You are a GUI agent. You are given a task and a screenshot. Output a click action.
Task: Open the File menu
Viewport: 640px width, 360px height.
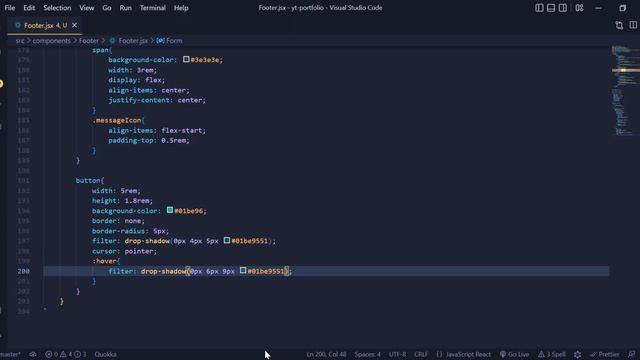(9, 8)
